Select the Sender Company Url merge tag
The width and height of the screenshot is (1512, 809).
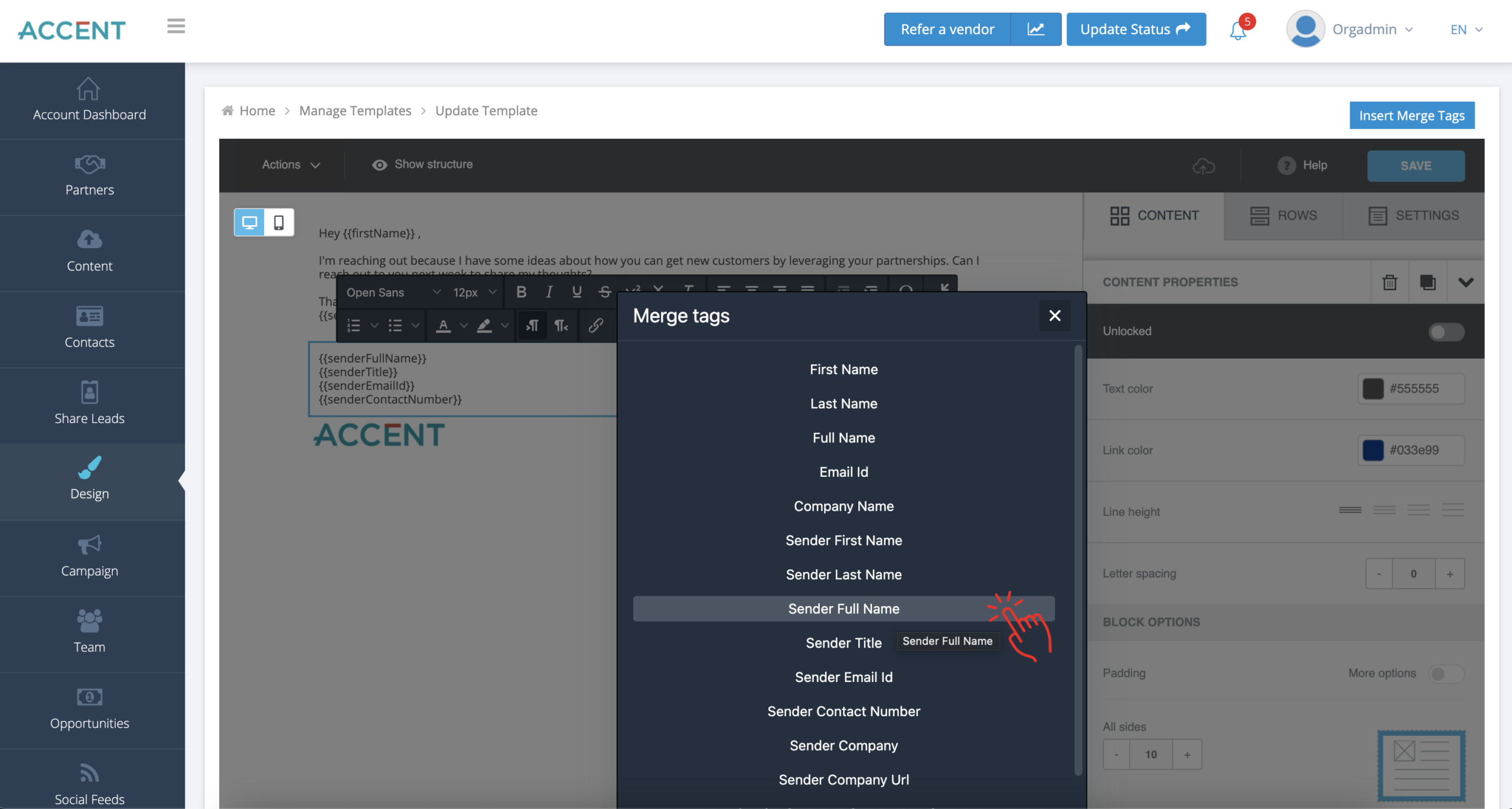[x=843, y=780]
